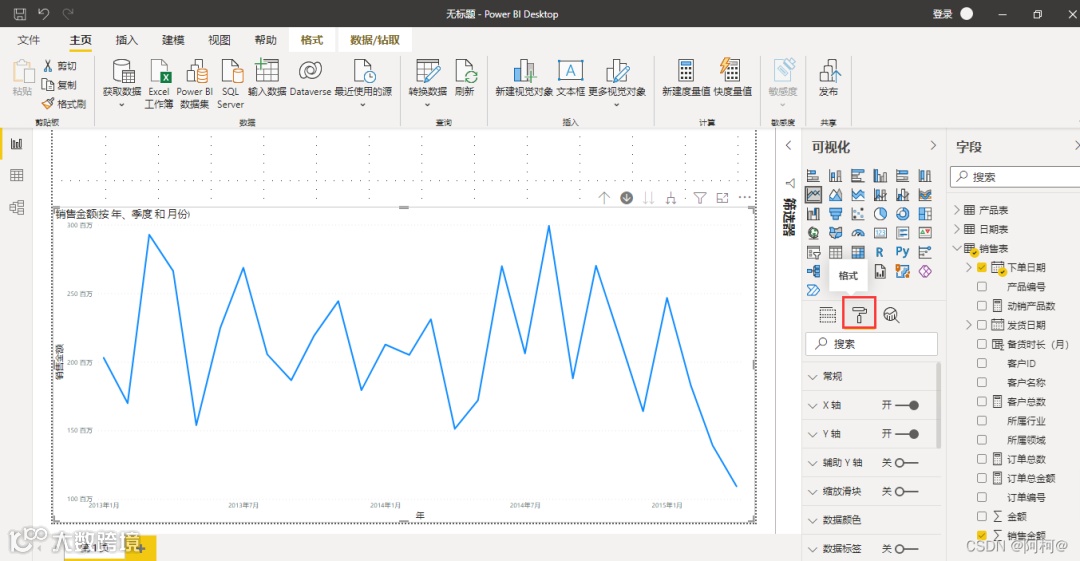Open chart filter funnel icon
This screenshot has width=1080, height=561.
(700, 198)
